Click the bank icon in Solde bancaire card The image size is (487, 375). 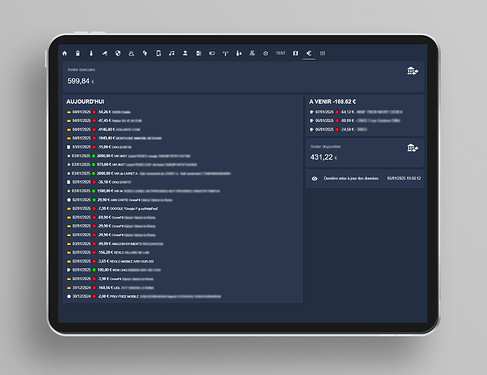pyautogui.click(x=412, y=71)
